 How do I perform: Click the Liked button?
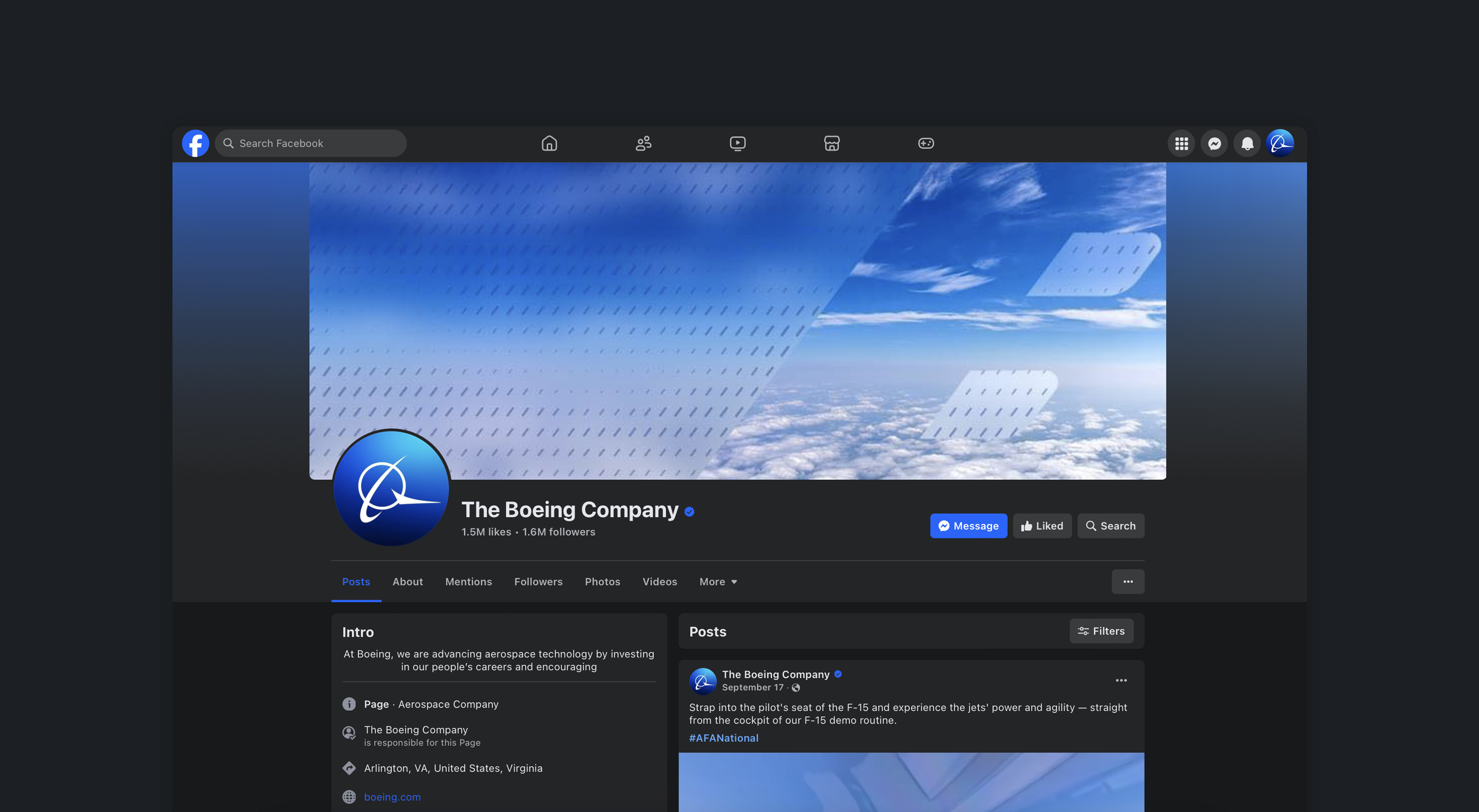[x=1041, y=525]
